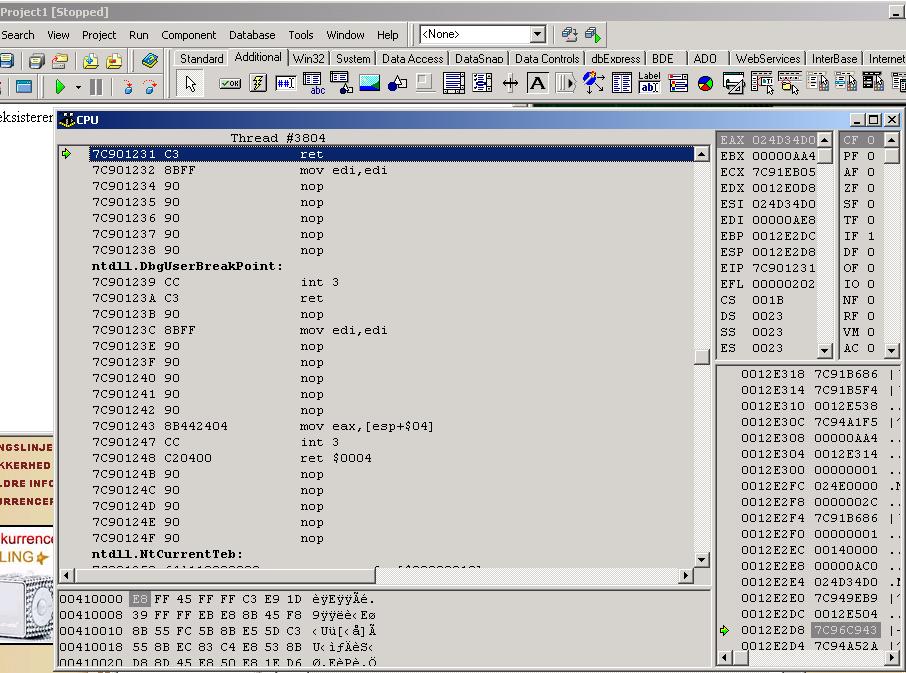Switch to the Win32 palette tab
Image resolution: width=906 pixels, height=673 pixels.
pyautogui.click(x=309, y=59)
